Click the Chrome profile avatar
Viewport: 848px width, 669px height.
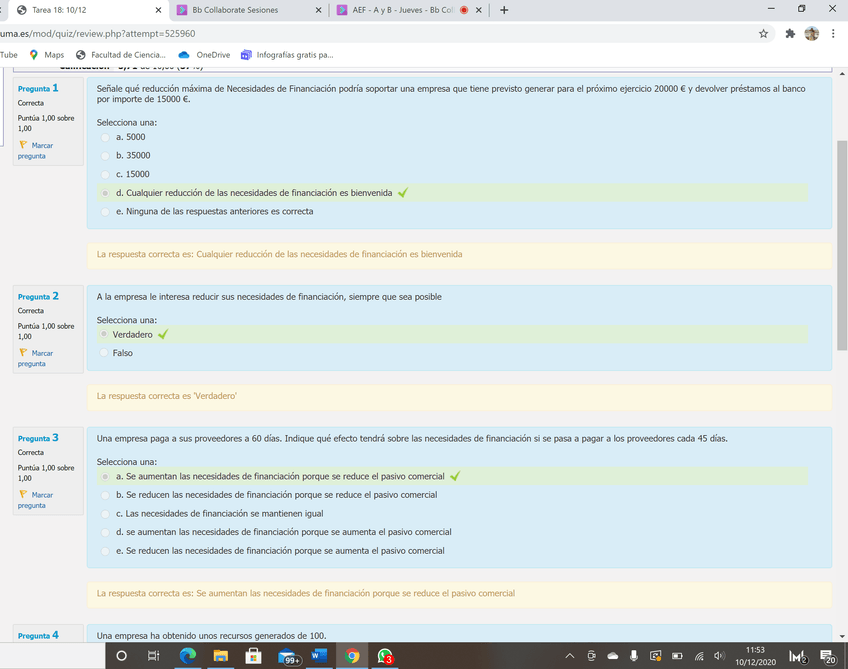click(811, 33)
